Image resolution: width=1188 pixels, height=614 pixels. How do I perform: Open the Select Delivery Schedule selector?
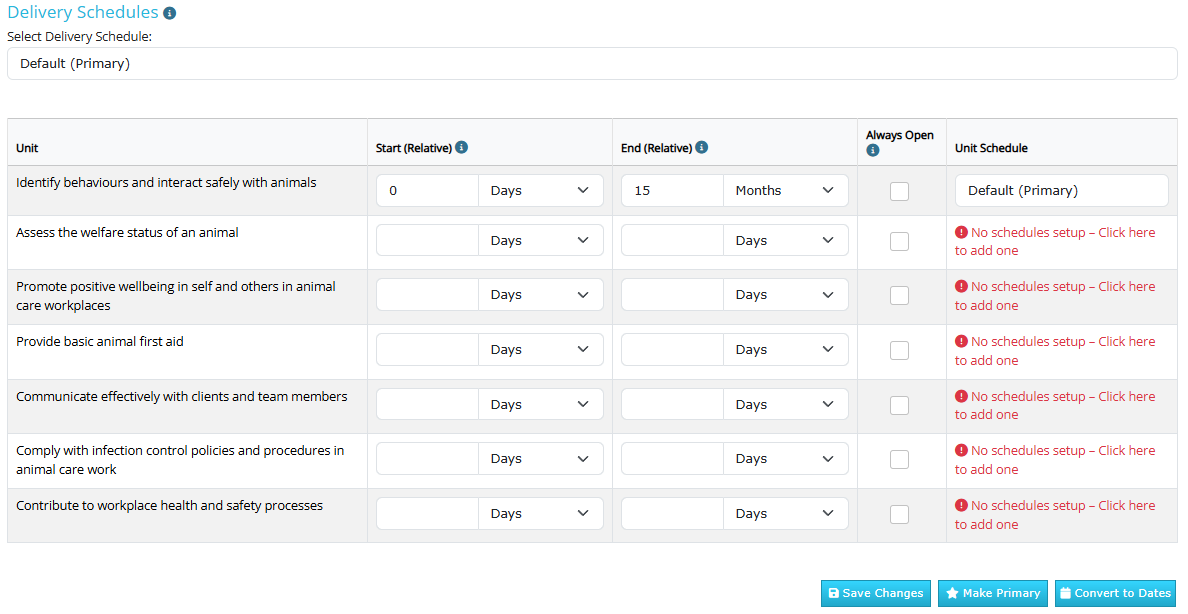592,63
